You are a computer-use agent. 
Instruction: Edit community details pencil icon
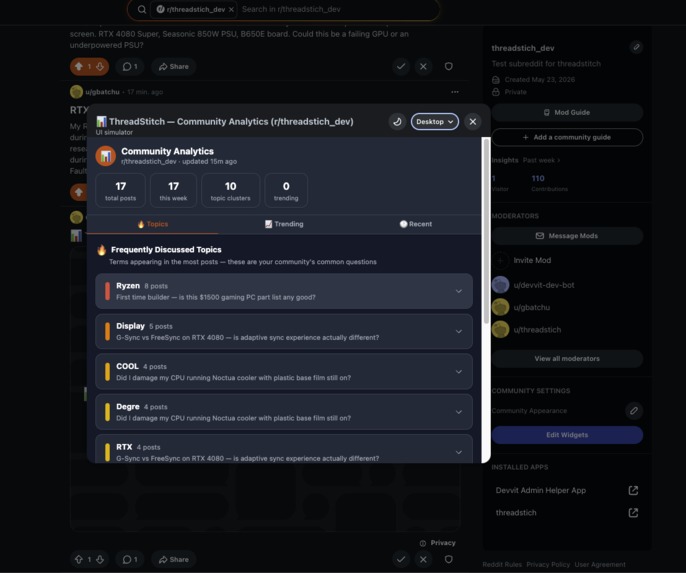(x=636, y=47)
